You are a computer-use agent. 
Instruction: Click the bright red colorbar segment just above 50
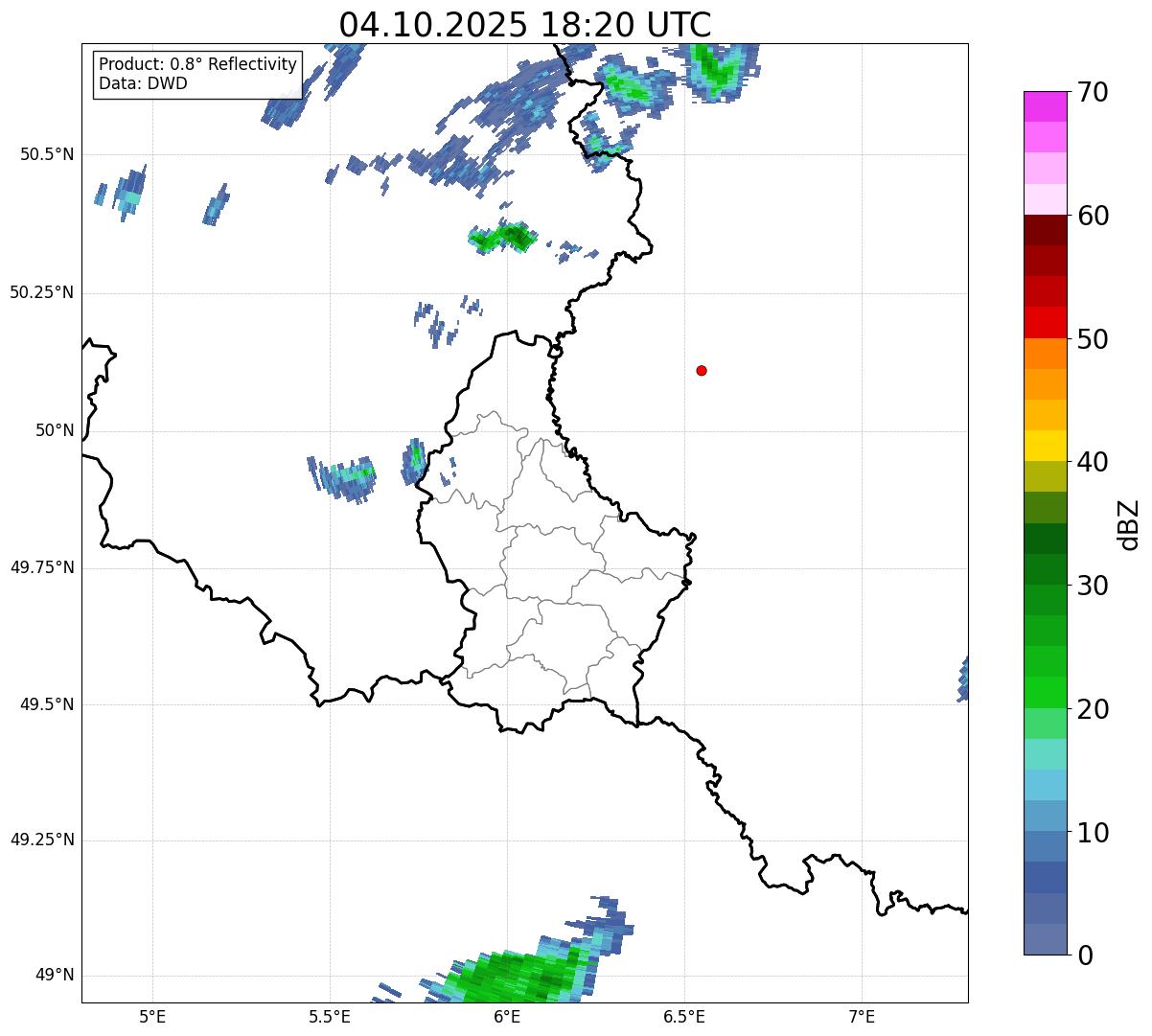point(1045,322)
